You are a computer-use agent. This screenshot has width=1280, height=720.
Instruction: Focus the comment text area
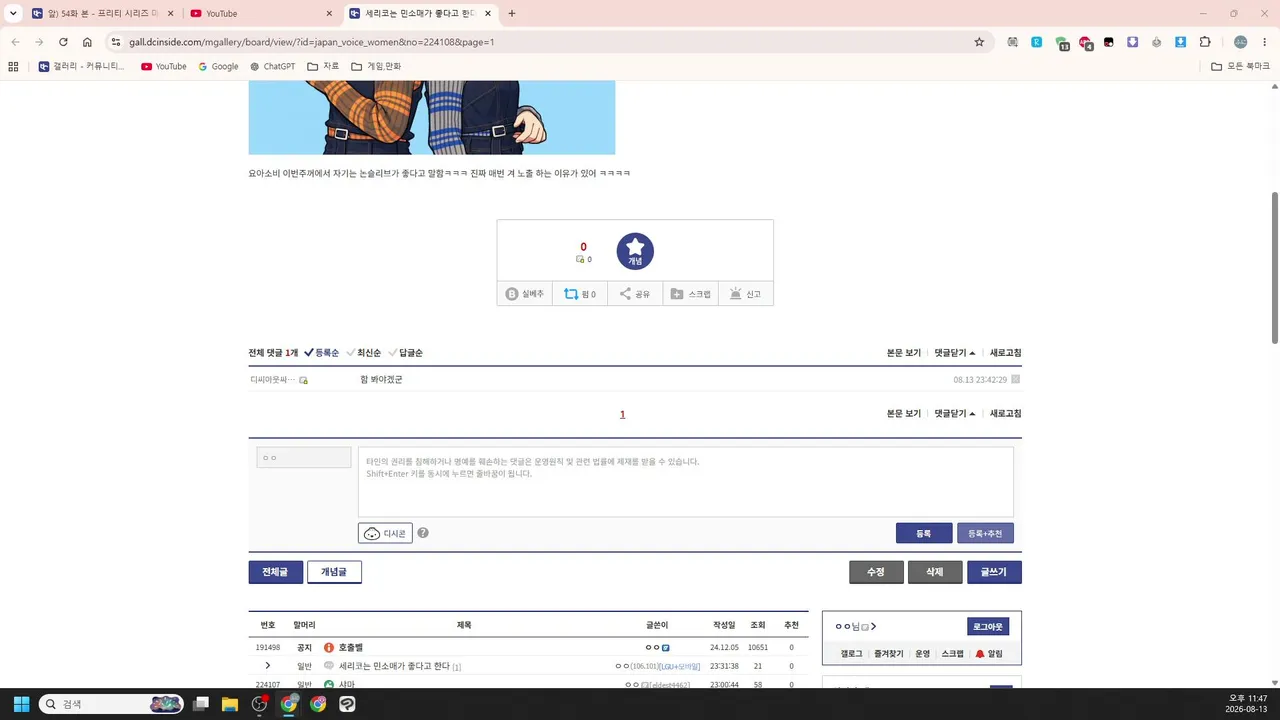(686, 482)
